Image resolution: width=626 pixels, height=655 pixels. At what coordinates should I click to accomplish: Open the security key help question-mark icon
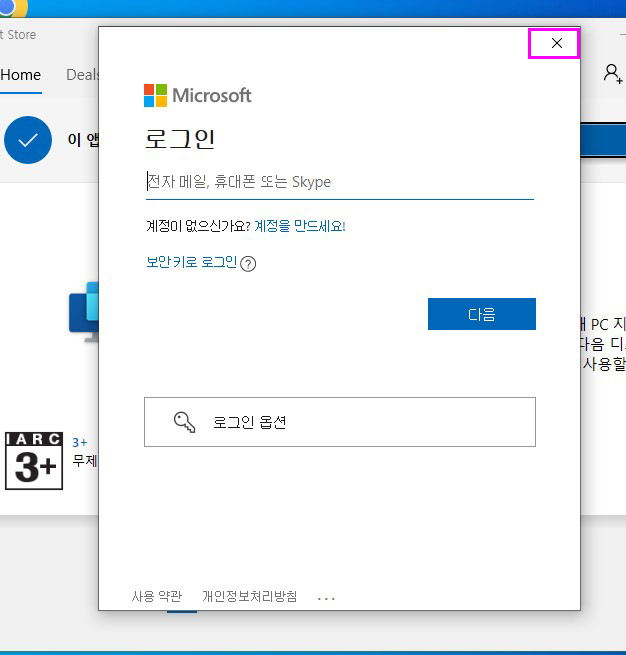(x=248, y=264)
